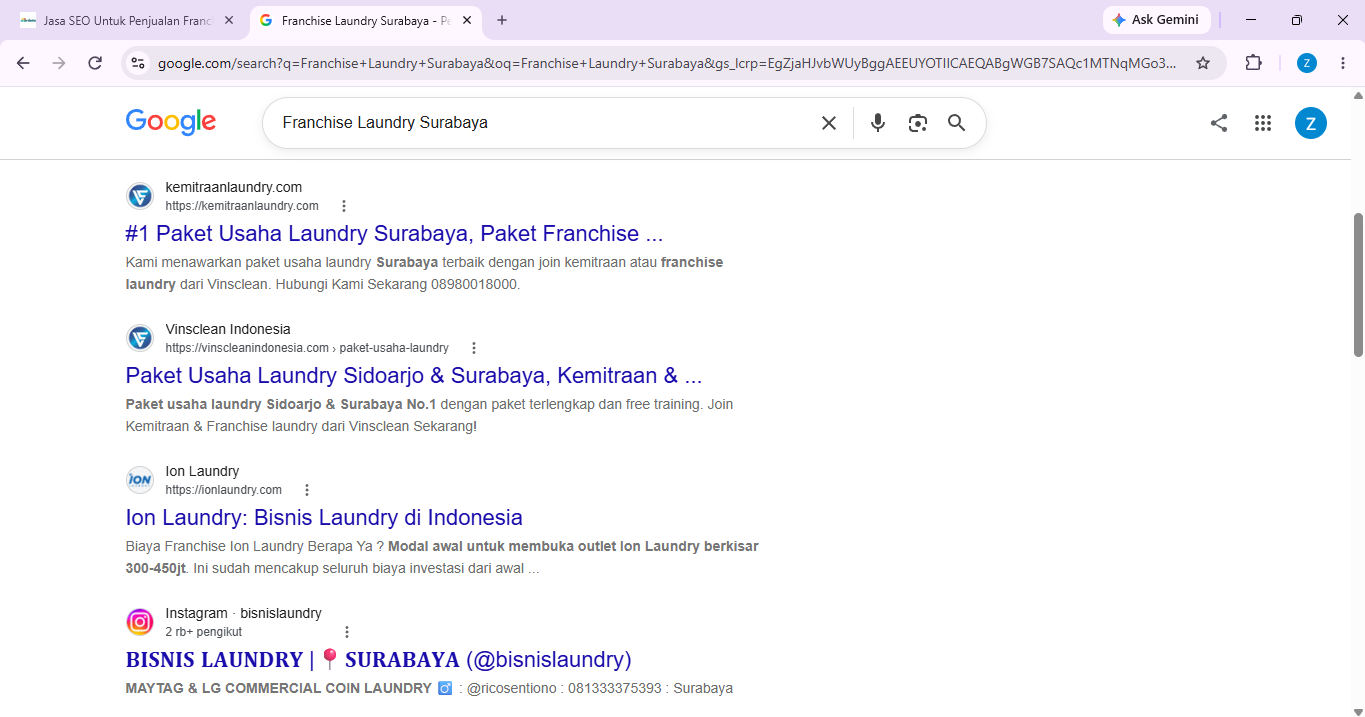Open a new browser tab
The width and height of the screenshot is (1365, 717).
click(502, 20)
